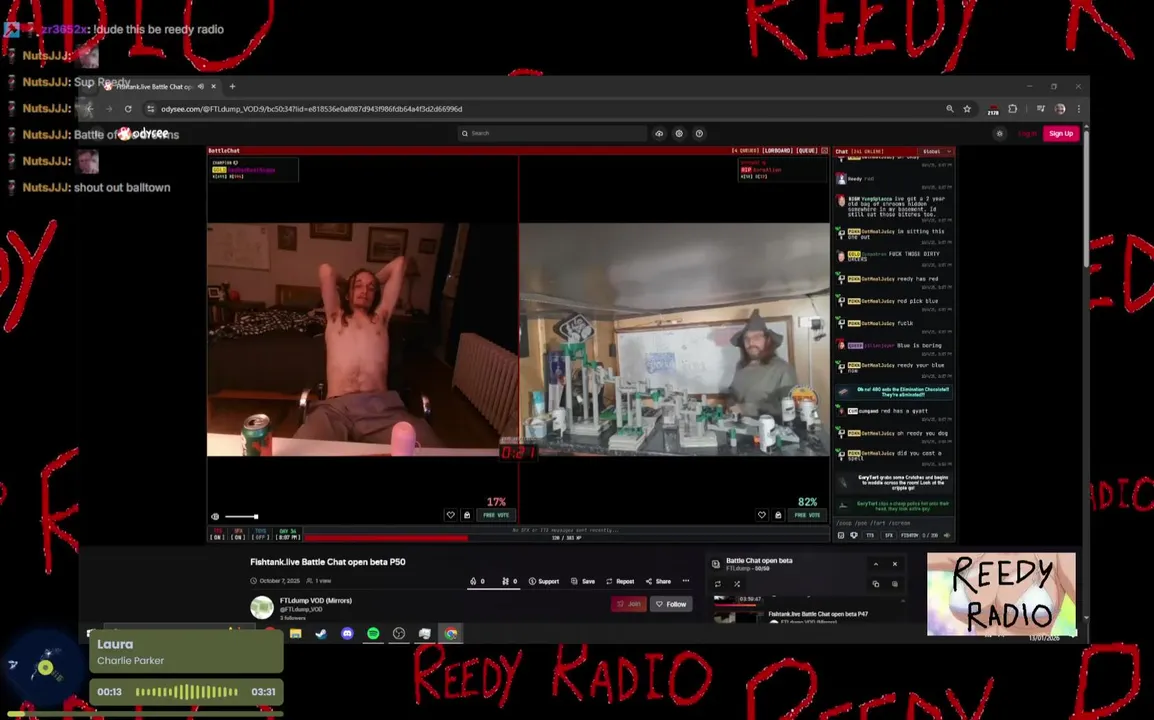Open Chrome three-dot menu
The image size is (1154, 720).
1079,109
